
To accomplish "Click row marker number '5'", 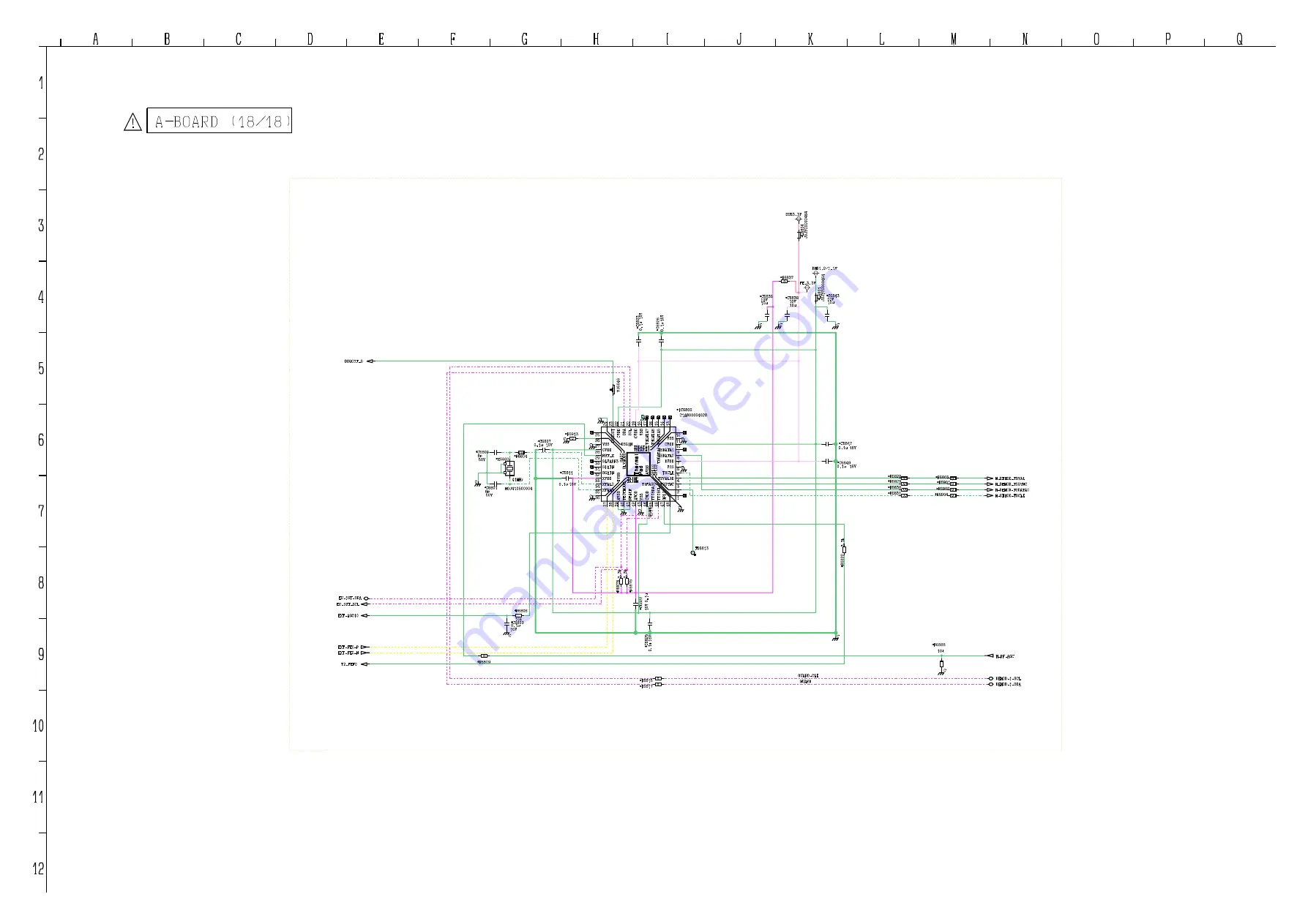I will [x=41, y=369].
